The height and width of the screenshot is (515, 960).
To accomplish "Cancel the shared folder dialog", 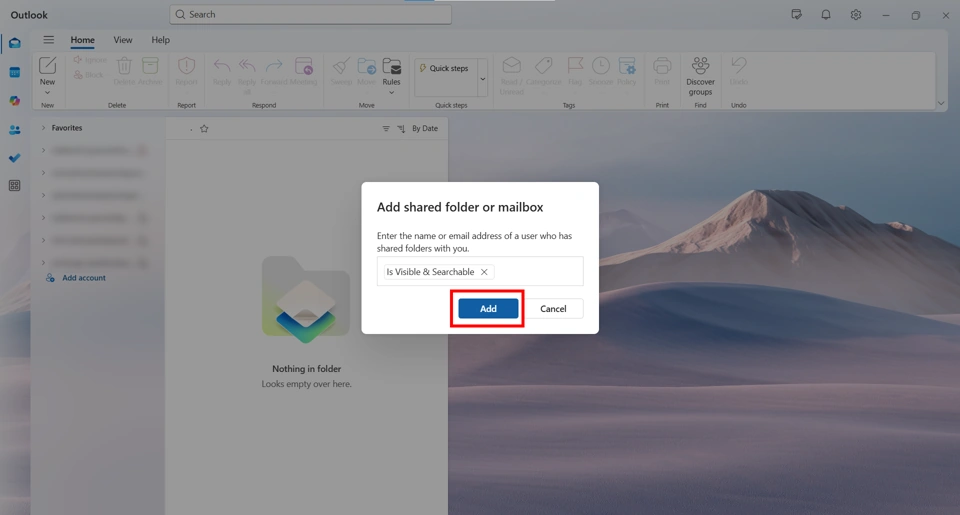I will coord(553,309).
